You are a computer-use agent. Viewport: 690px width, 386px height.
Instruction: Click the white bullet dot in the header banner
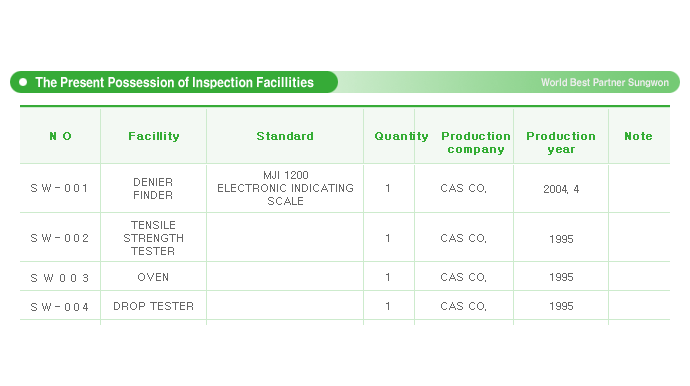coord(23,82)
